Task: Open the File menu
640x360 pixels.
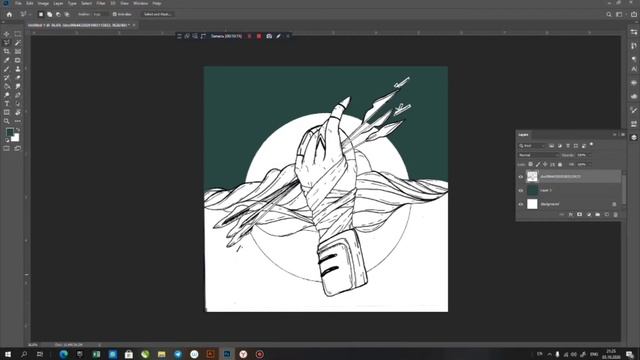Action: click(18, 3)
